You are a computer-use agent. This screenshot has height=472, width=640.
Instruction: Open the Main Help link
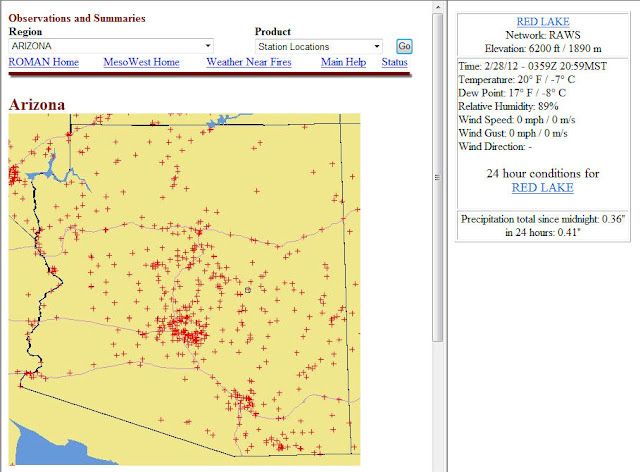click(x=343, y=62)
